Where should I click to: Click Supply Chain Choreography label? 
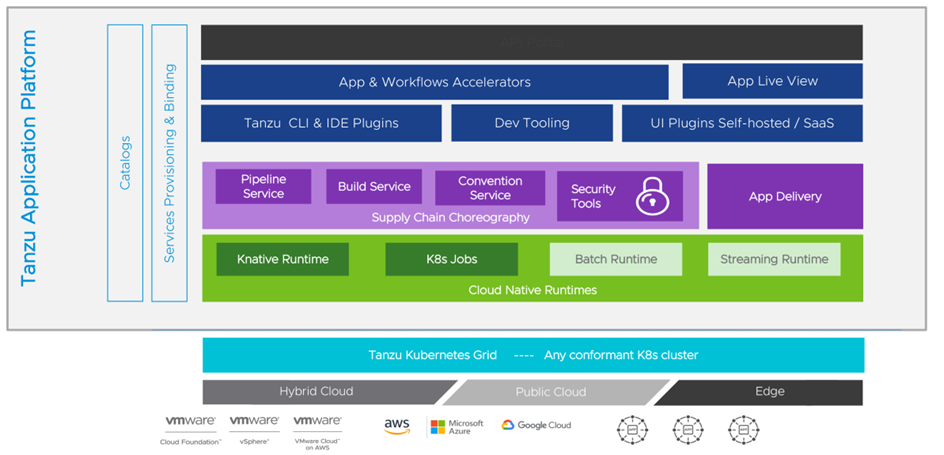(450, 217)
